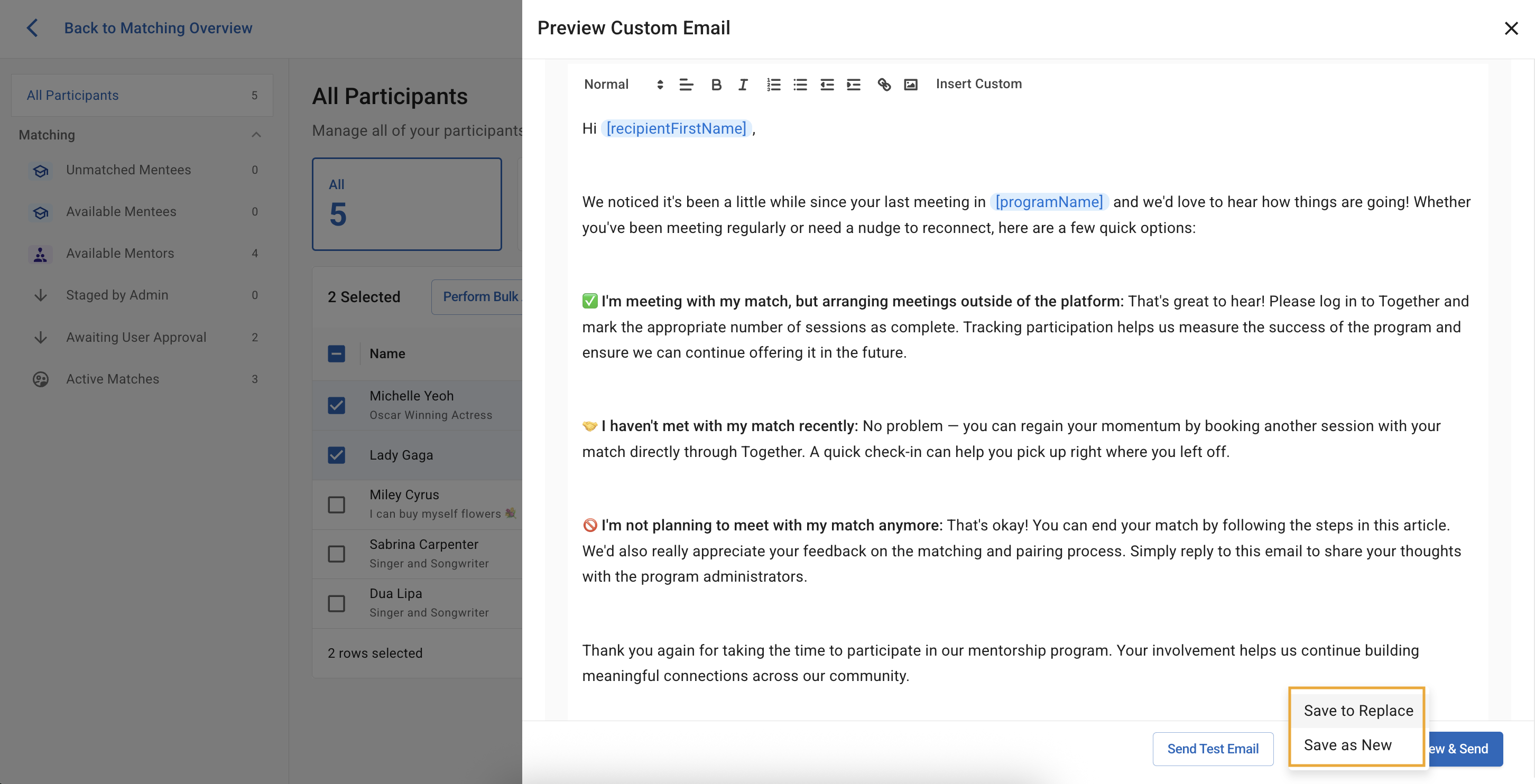Apply italic formatting in editor toolbar

pos(743,85)
